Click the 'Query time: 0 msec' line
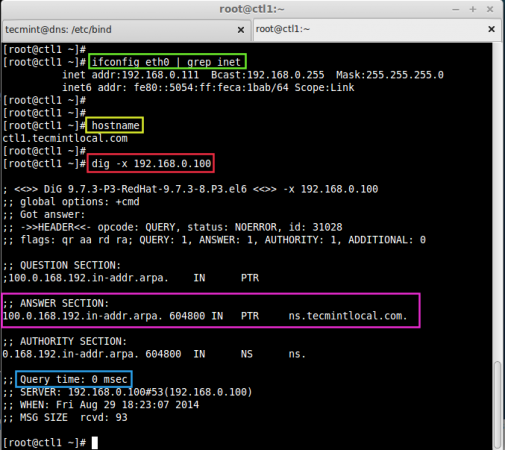The height and width of the screenshot is (450, 505). (74, 379)
